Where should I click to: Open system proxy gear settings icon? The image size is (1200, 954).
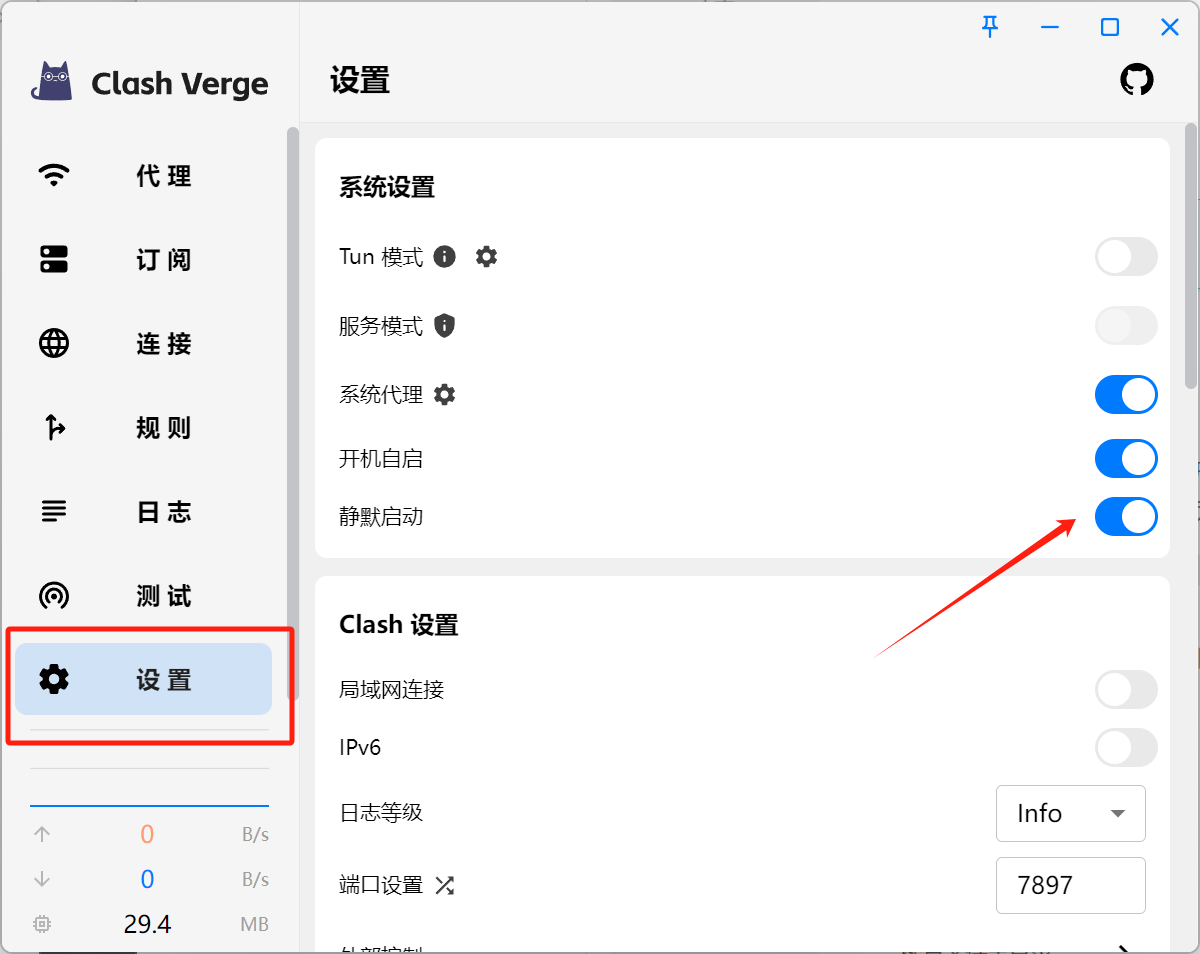pyautogui.click(x=445, y=395)
